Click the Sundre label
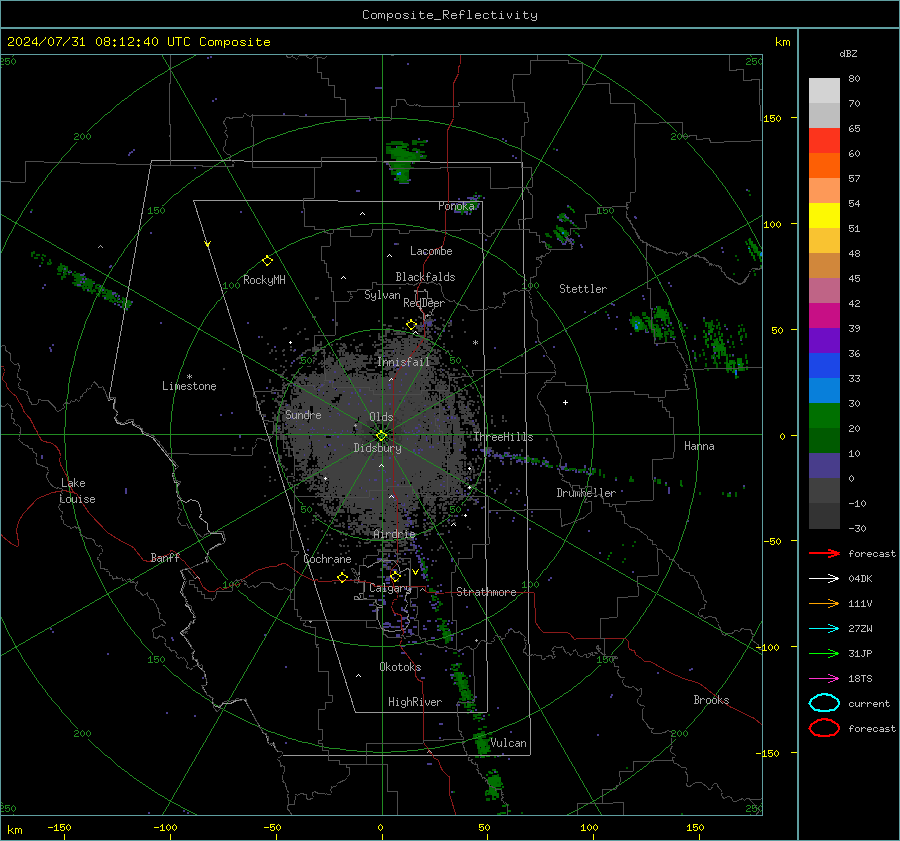The image size is (900, 841). tap(303, 415)
